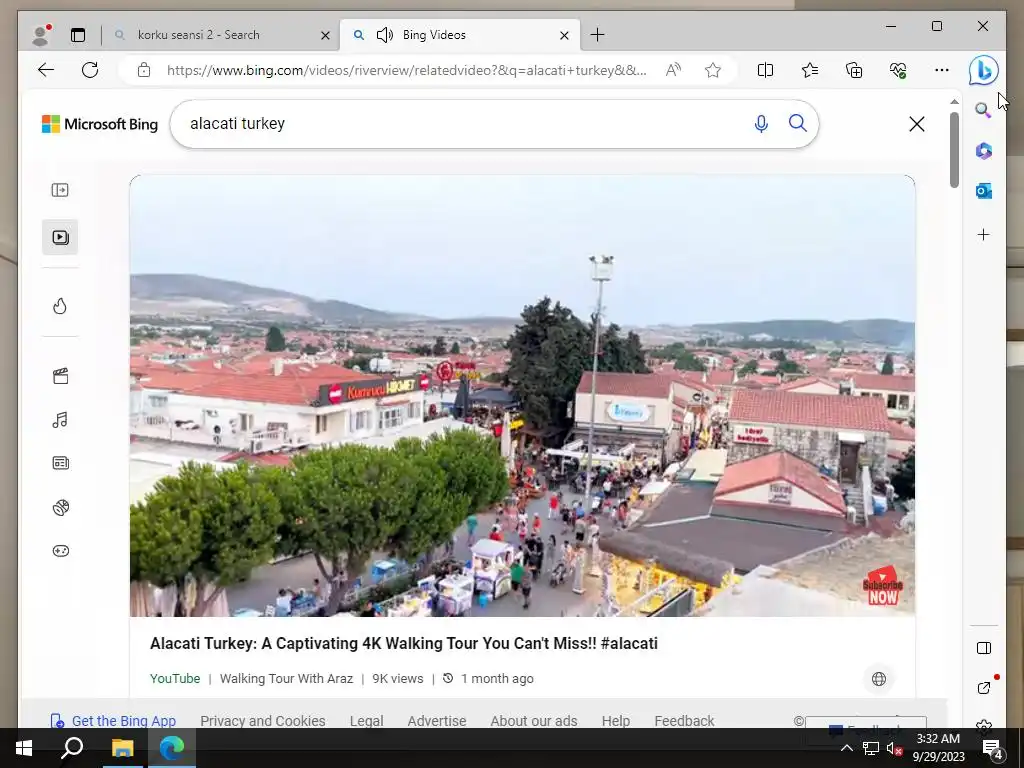Viewport: 1024px width, 768px height.
Task: Refresh the Bing Videos page
Action: point(90,70)
